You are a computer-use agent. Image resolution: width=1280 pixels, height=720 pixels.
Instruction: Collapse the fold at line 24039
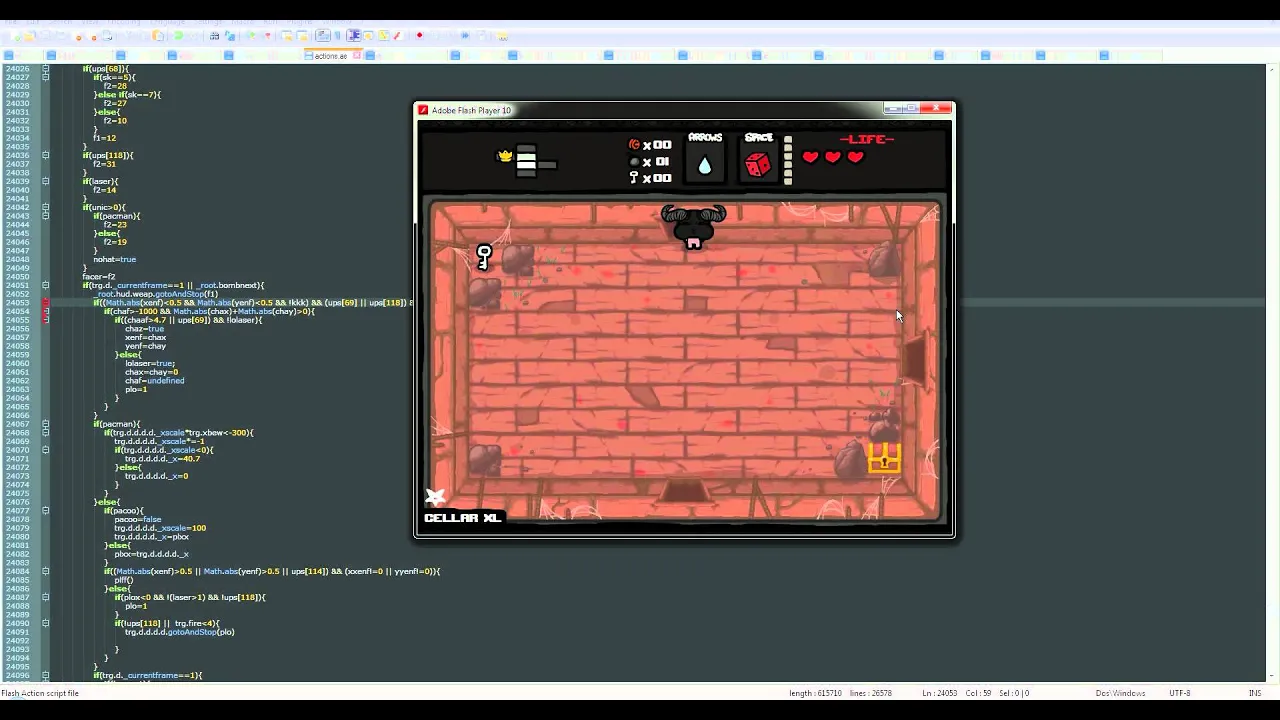tap(45, 181)
